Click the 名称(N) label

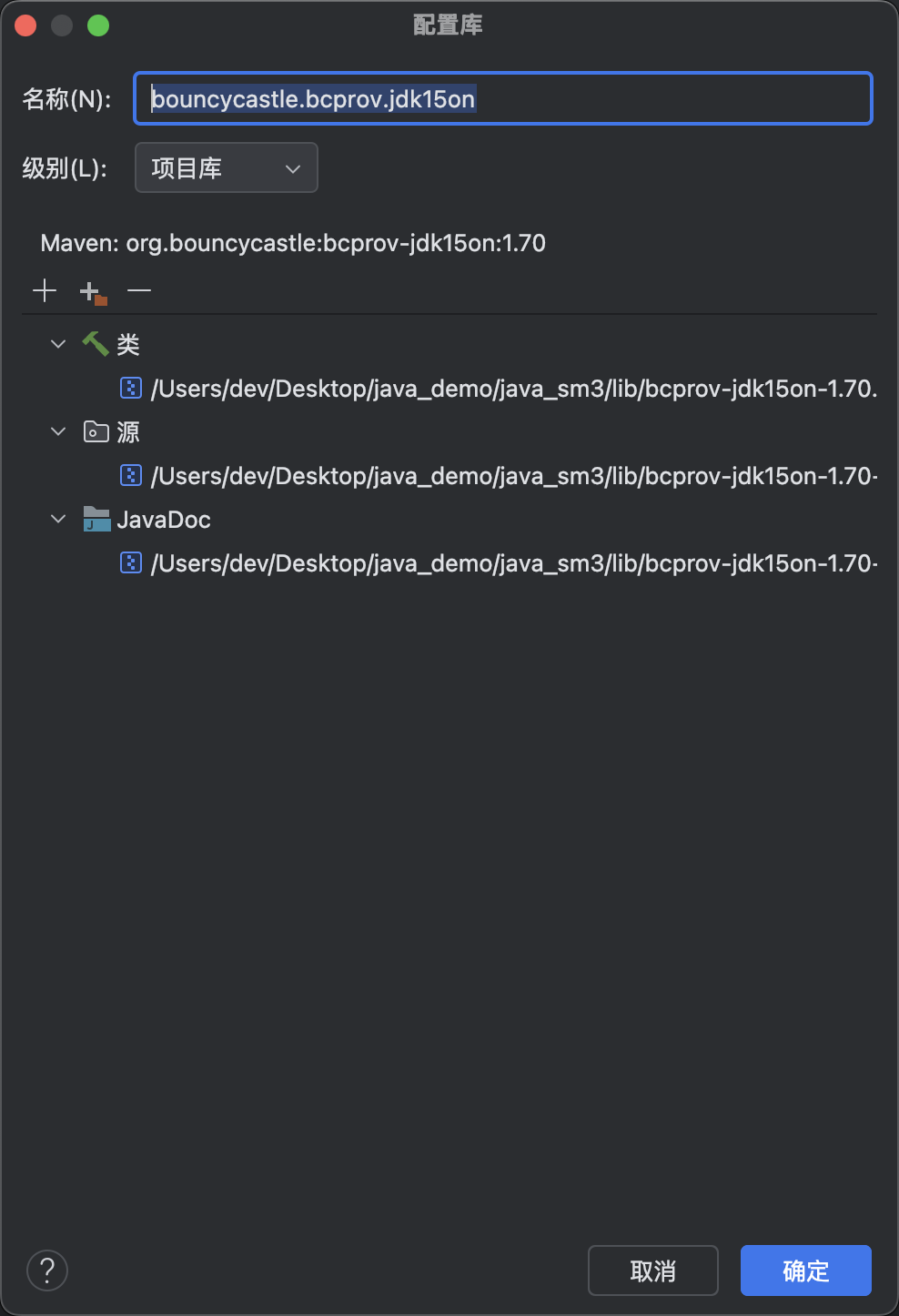coord(67,98)
